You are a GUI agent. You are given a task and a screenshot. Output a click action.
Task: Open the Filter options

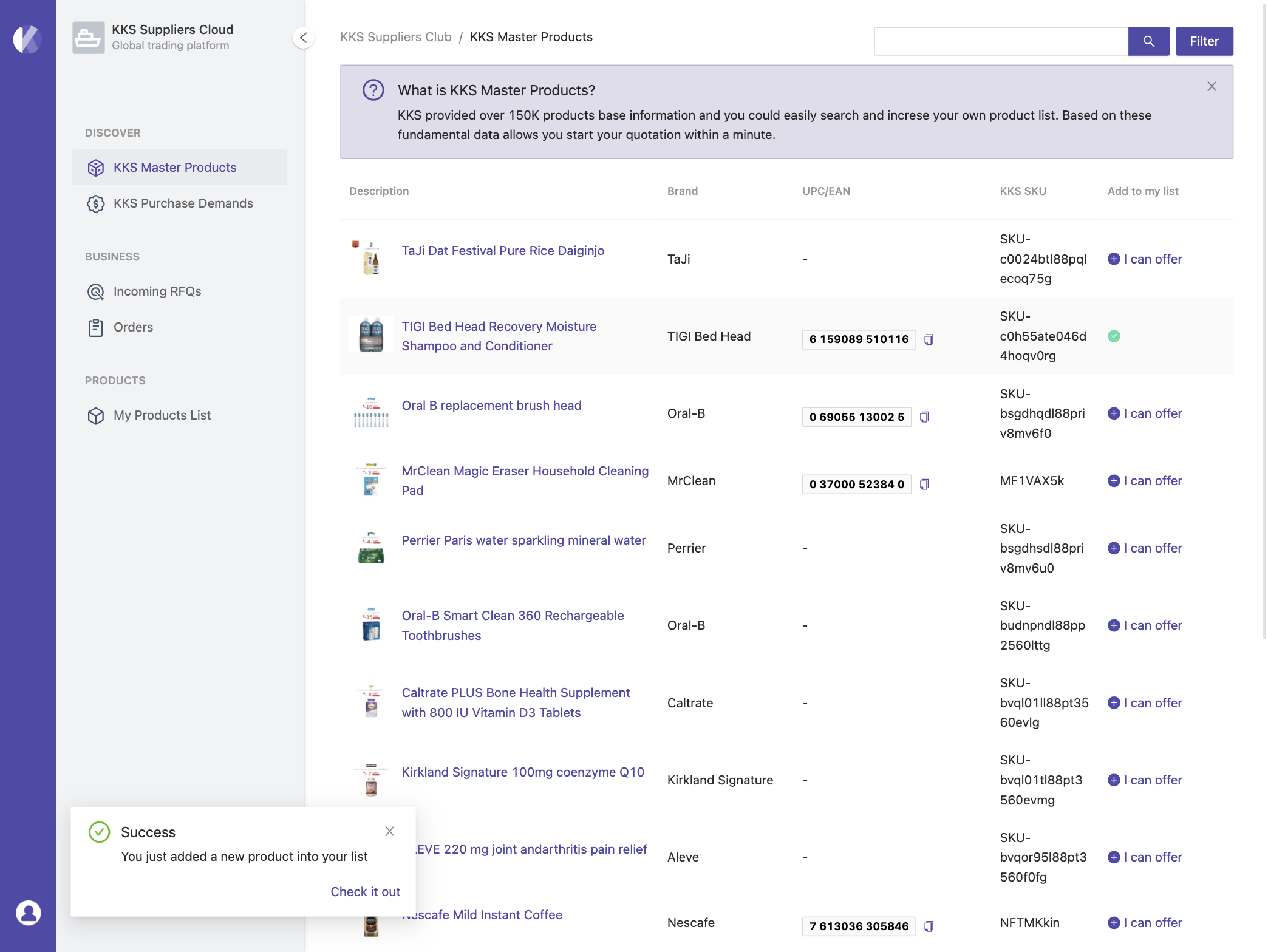click(x=1204, y=41)
